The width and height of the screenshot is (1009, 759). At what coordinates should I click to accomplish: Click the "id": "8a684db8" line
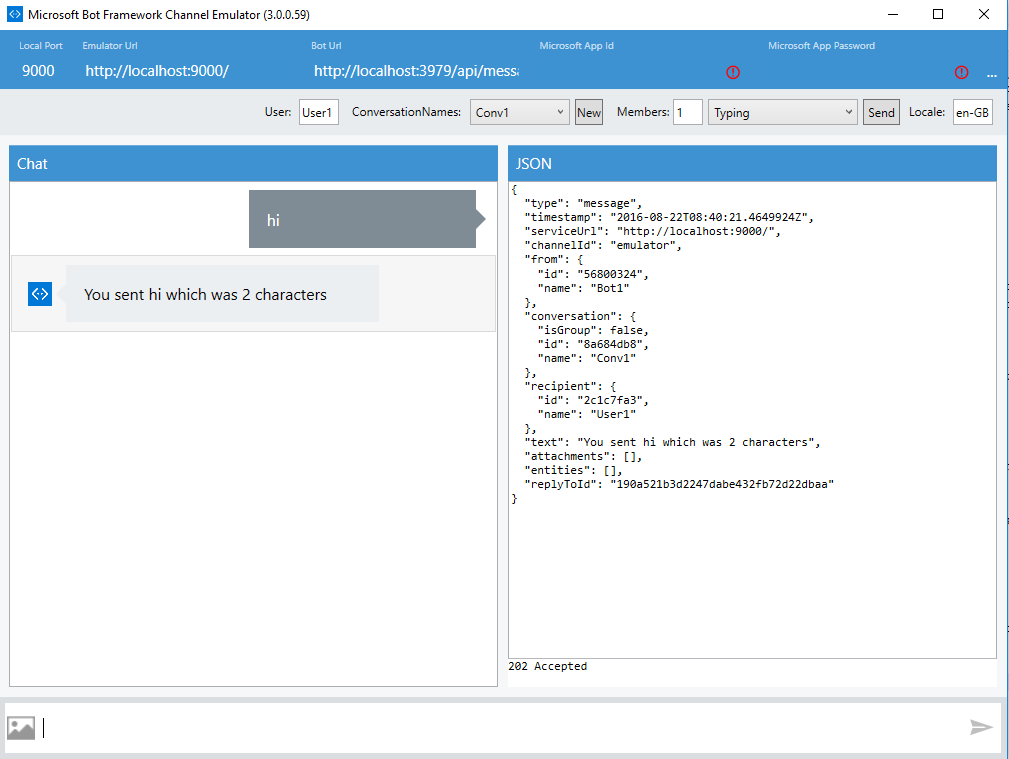pyautogui.click(x=593, y=344)
